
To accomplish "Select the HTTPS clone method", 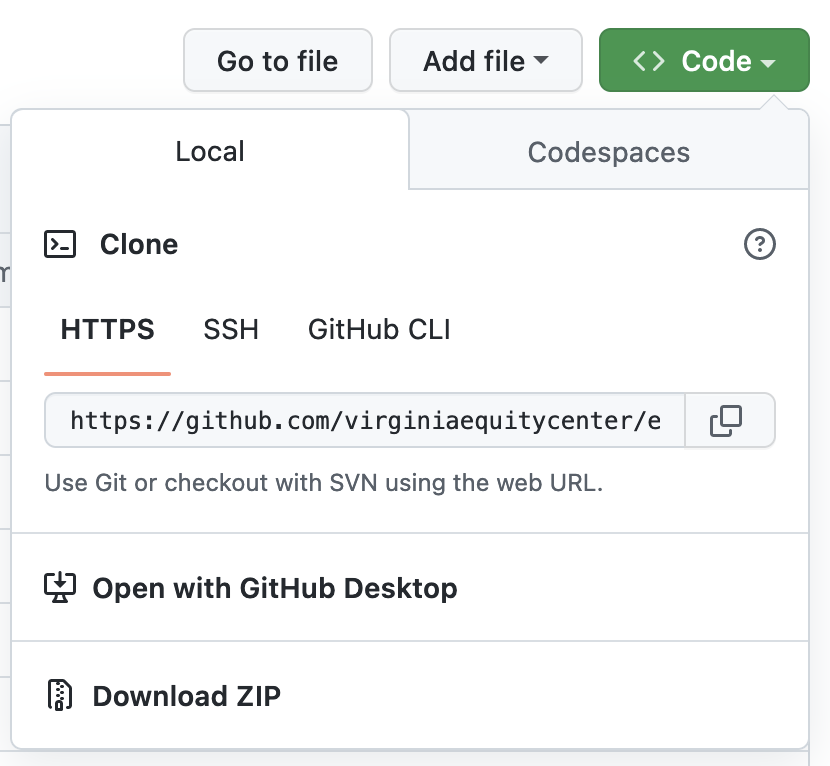I will [107, 329].
